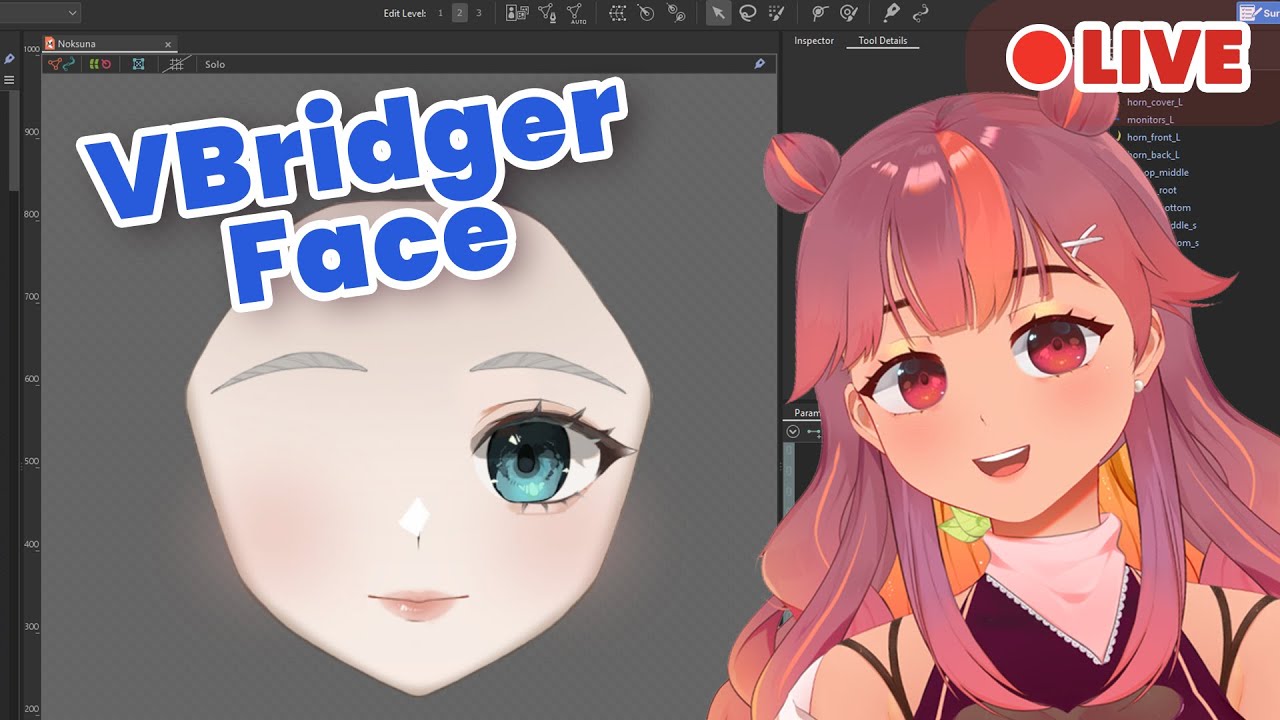
Task: Select horn_cover_L in the parts list
Action: [x=1154, y=102]
